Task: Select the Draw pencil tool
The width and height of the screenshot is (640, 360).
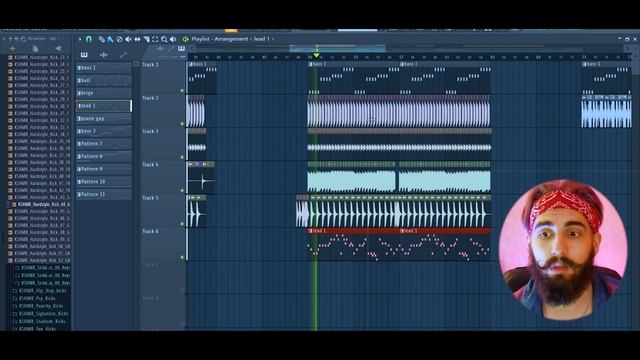Action: pyautogui.click(x=101, y=39)
